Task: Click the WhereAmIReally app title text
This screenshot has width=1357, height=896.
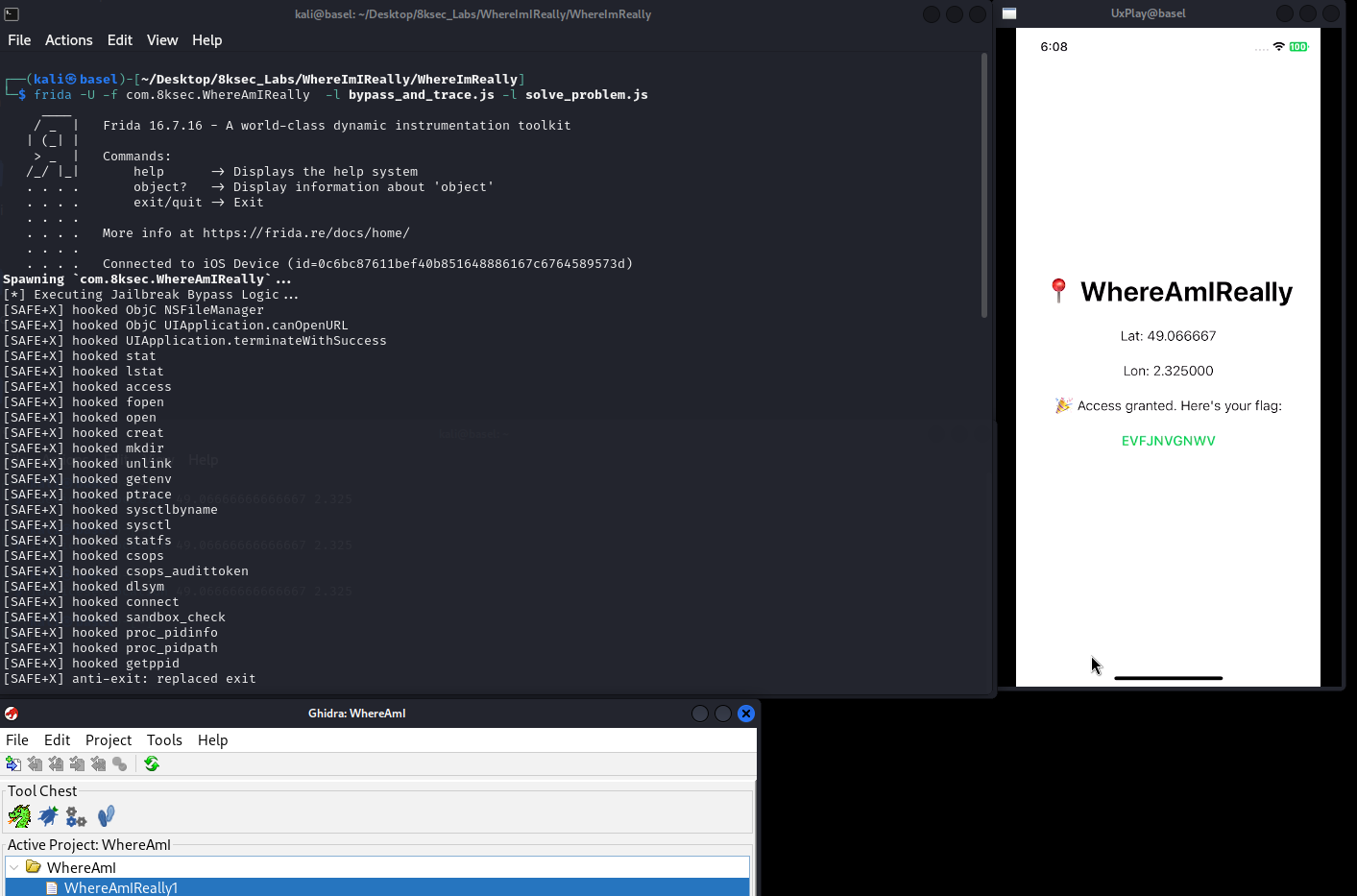Action: click(x=1186, y=292)
